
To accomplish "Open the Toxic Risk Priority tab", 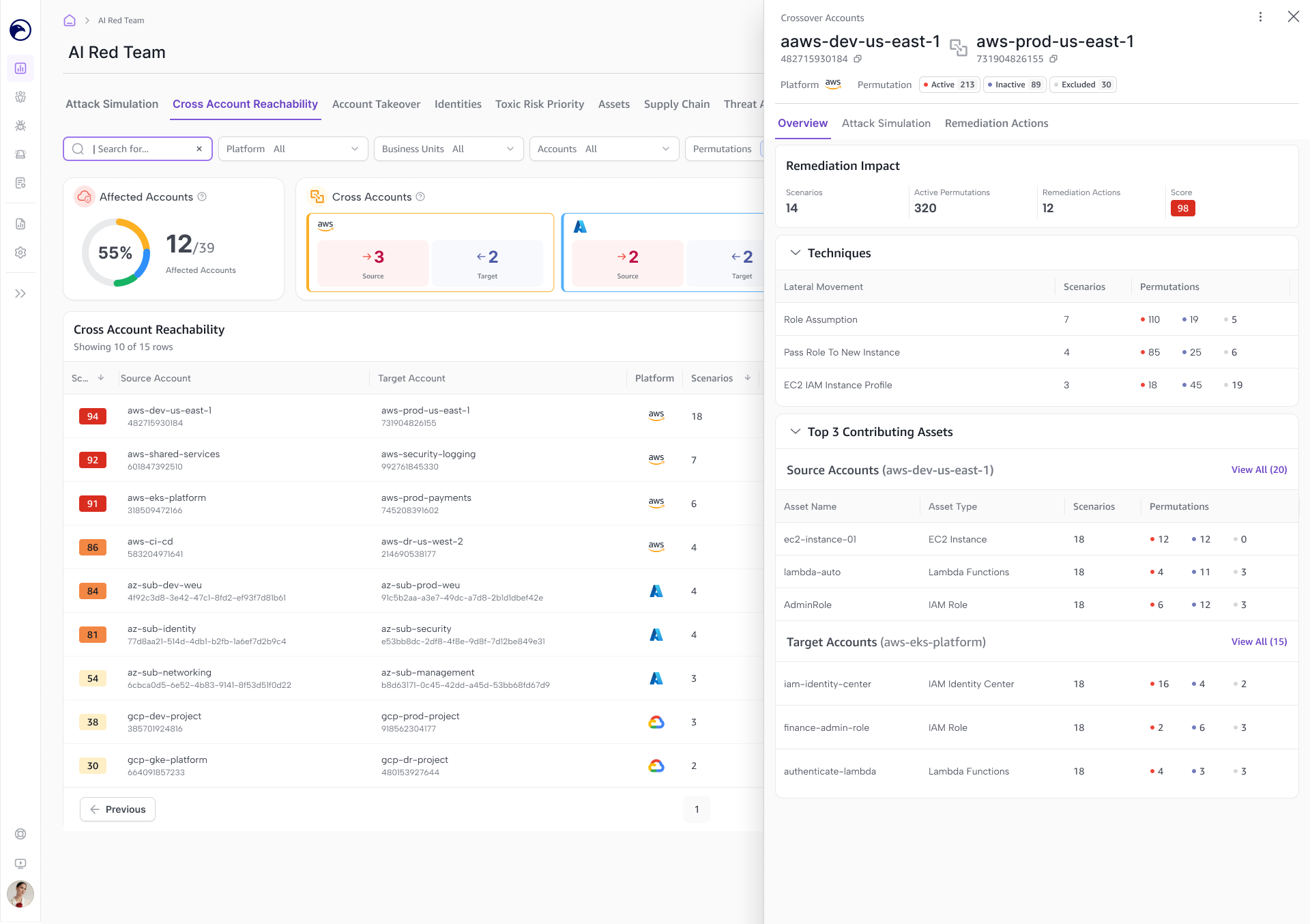I will pyautogui.click(x=540, y=104).
